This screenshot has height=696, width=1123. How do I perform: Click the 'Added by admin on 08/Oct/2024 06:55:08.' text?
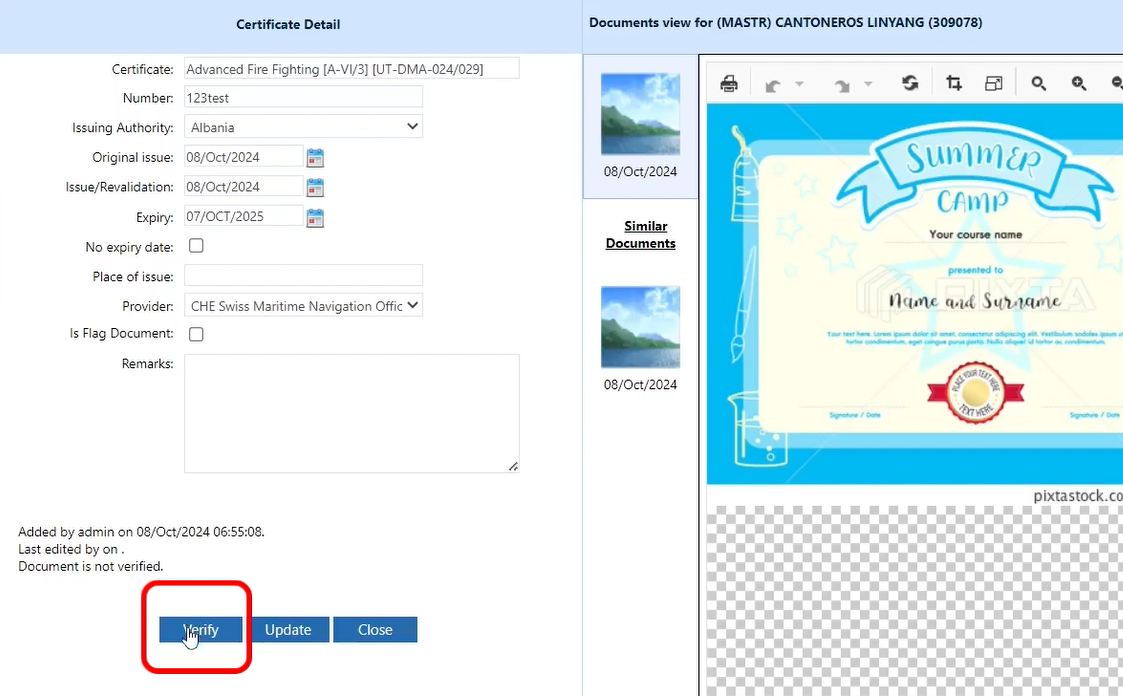coord(141,532)
